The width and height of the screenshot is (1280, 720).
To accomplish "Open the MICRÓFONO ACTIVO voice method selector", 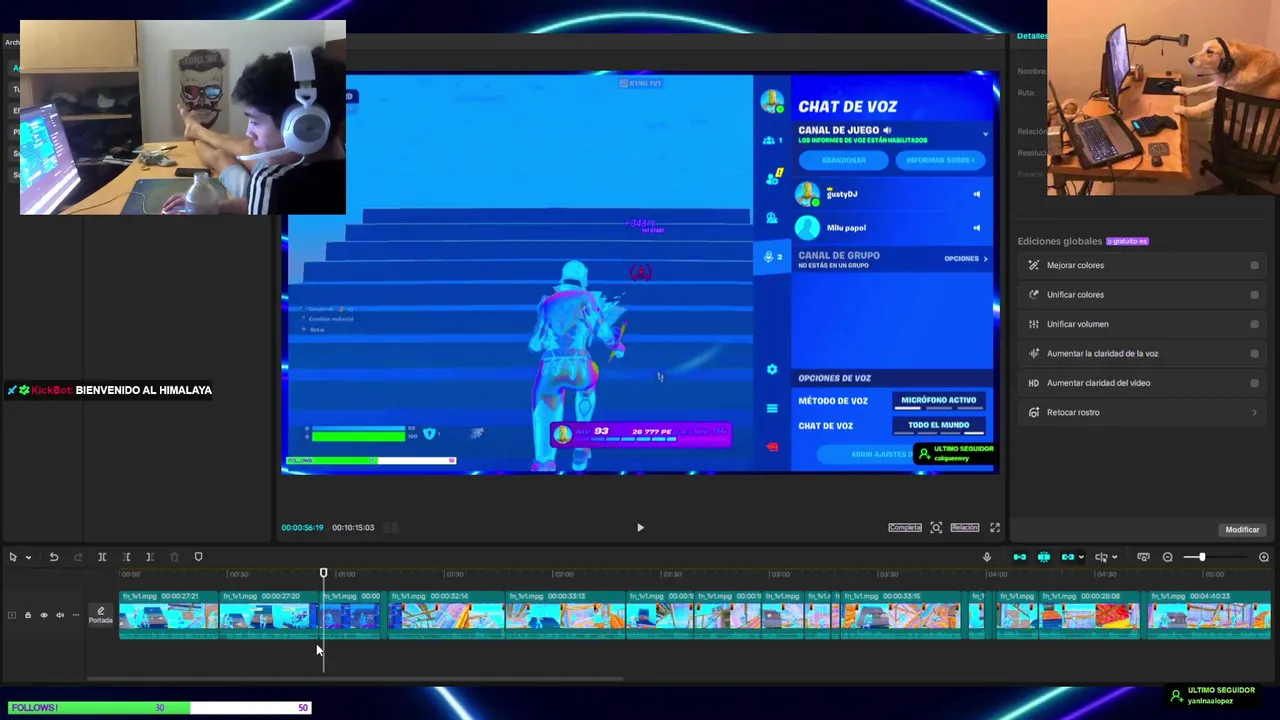I will coord(938,400).
